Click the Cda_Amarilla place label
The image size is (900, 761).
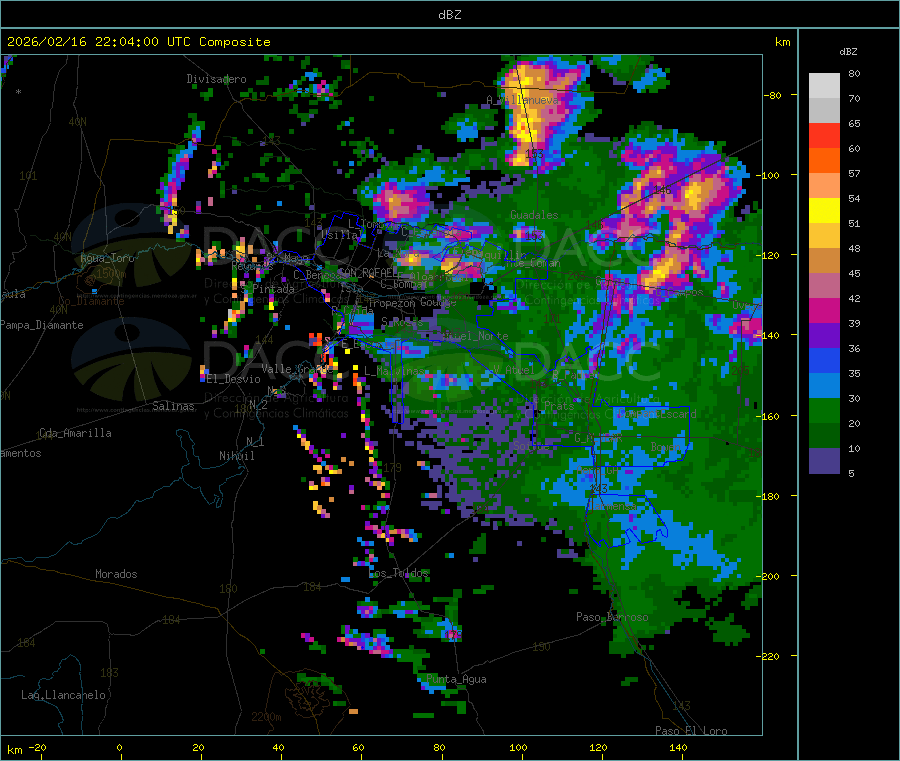point(75,433)
